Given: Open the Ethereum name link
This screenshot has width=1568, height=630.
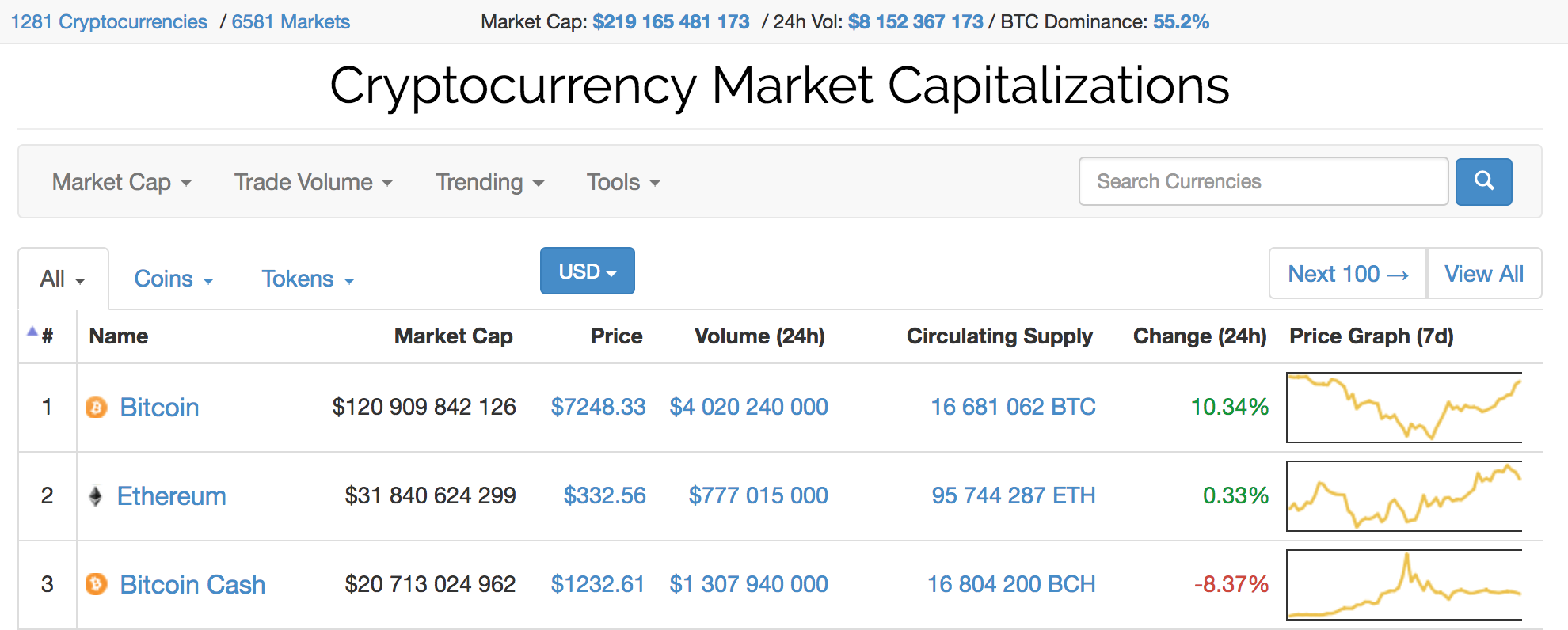Looking at the screenshot, I should coord(171,496).
